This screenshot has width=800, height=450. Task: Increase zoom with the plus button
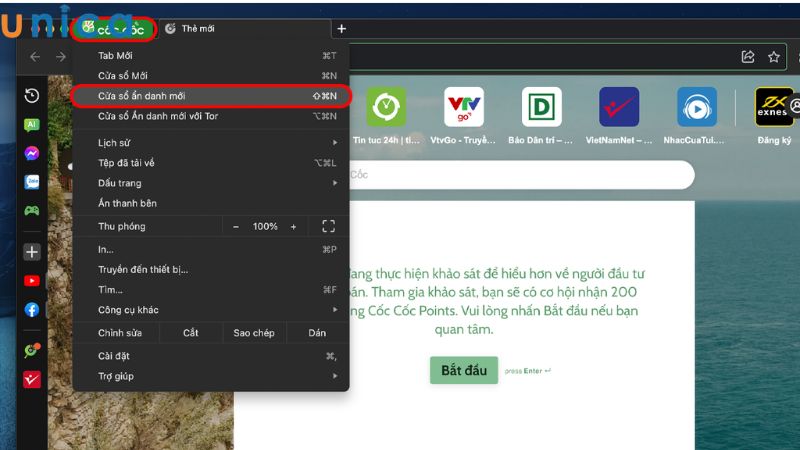click(293, 227)
